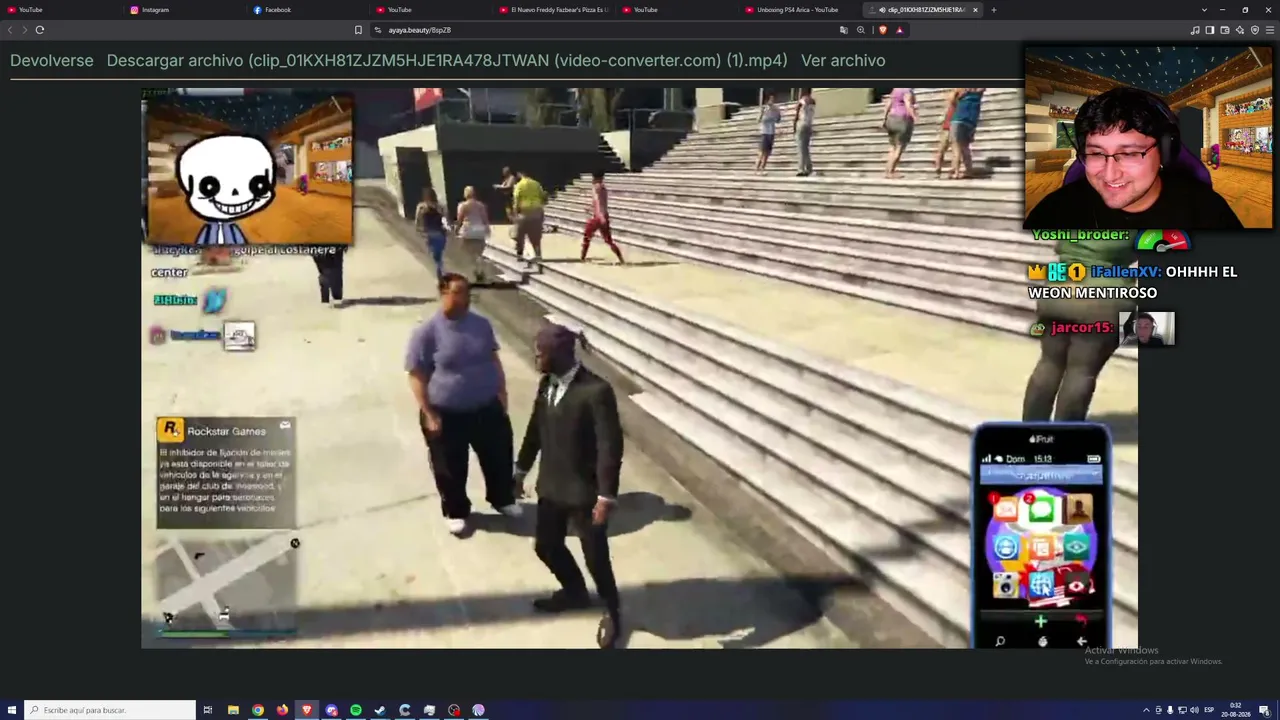Open a new browser tab with plus button
Viewport: 1280px width, 720px height.
[x=993, y=10]
